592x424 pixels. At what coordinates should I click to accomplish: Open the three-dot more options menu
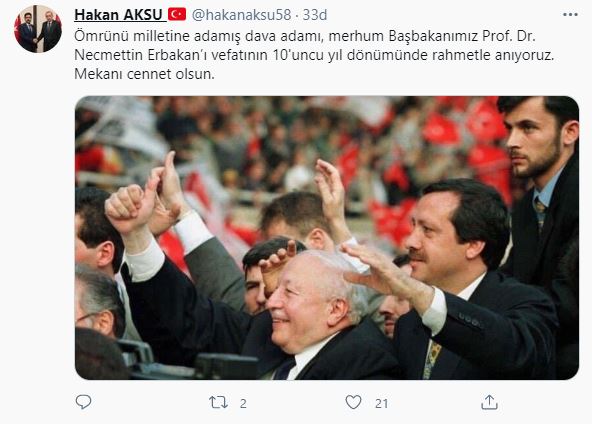coord(570,15)
